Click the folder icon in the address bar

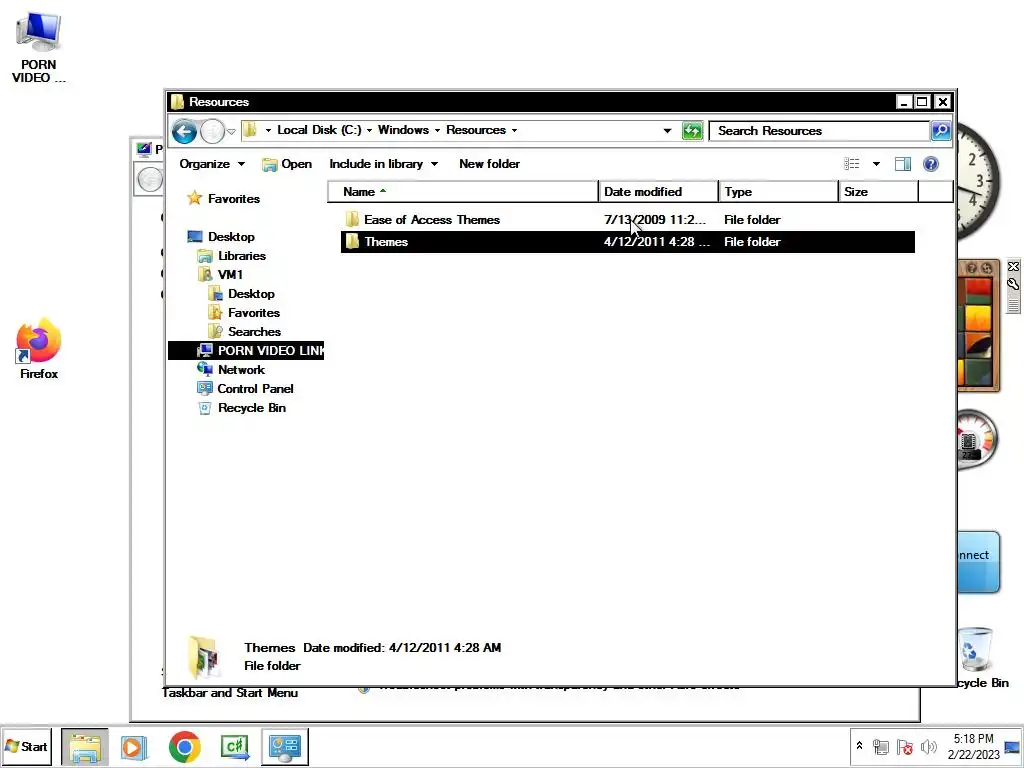250,130
